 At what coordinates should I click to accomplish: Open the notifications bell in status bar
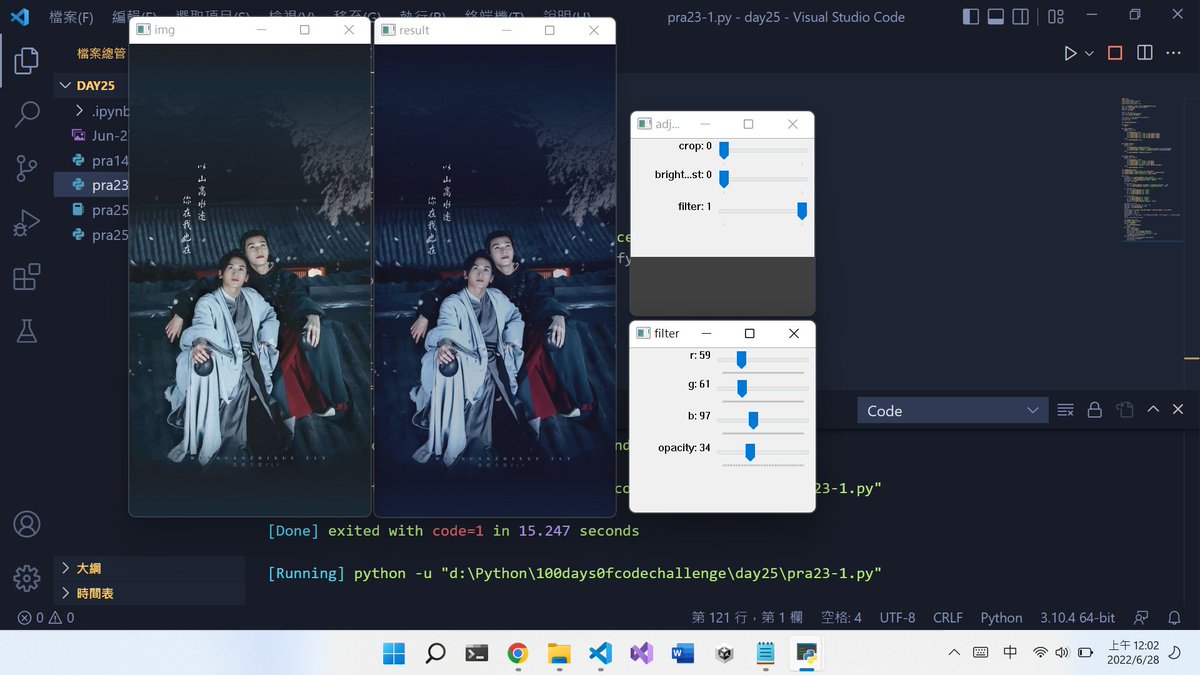coord(1174,618)
